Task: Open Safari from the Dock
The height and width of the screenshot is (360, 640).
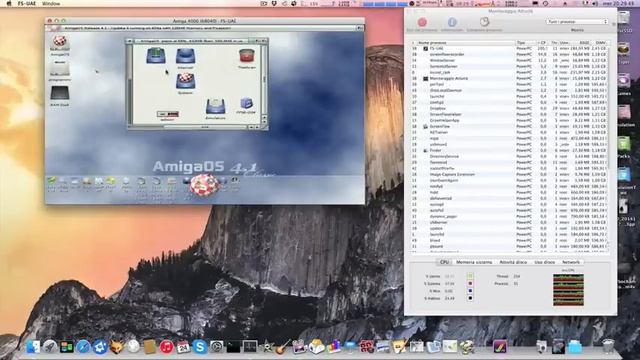Action: (83, 347)
